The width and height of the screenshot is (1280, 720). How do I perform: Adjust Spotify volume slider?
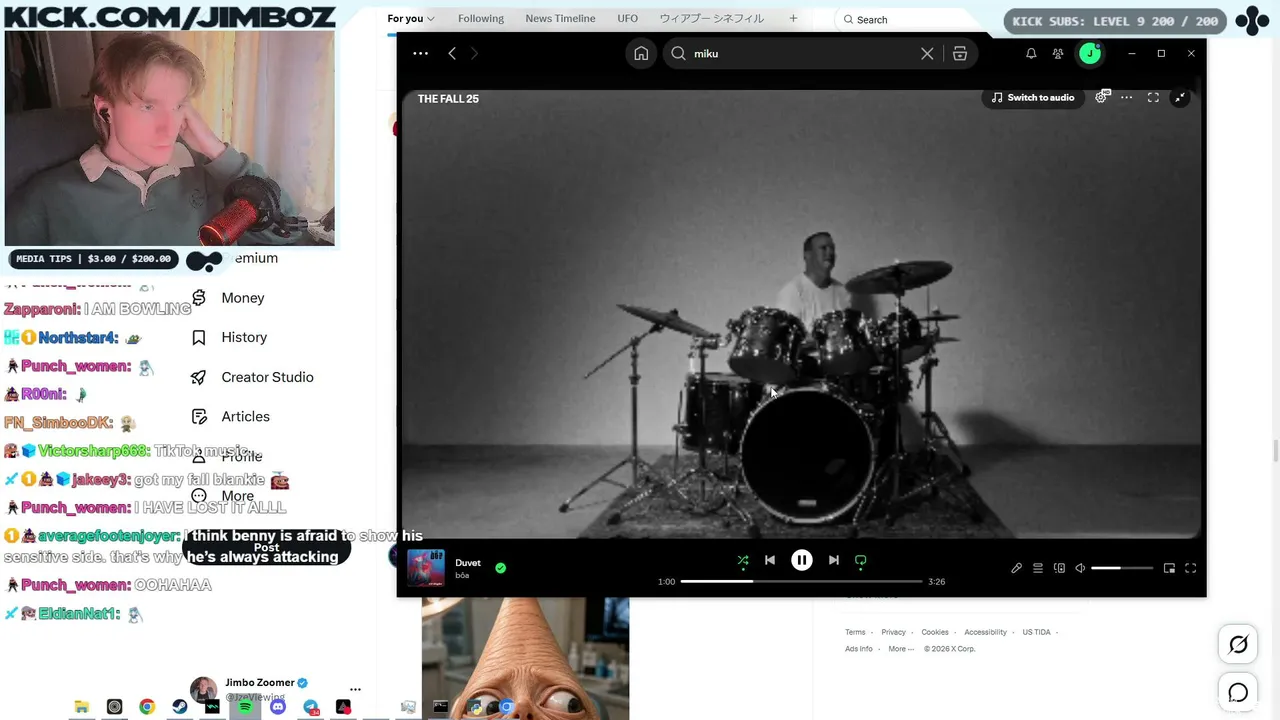tap(1122, 568)
